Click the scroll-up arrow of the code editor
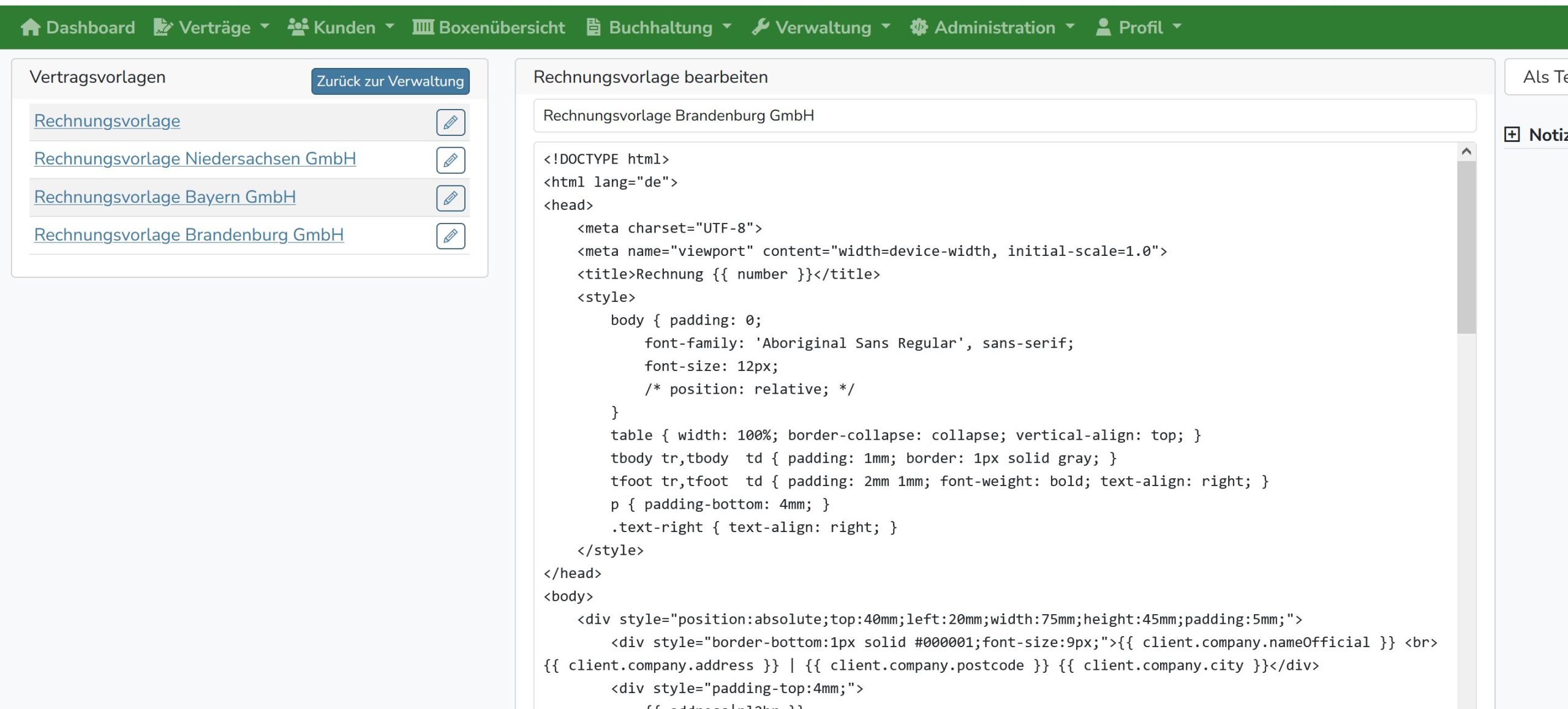Viewport: 1568px width, 709px height. pyautogui.click(x=1466, y=151)
